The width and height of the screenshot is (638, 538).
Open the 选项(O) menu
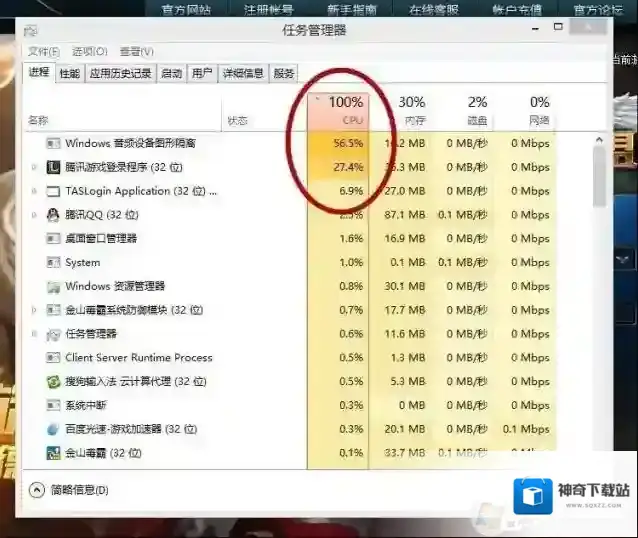pos(91,51)
